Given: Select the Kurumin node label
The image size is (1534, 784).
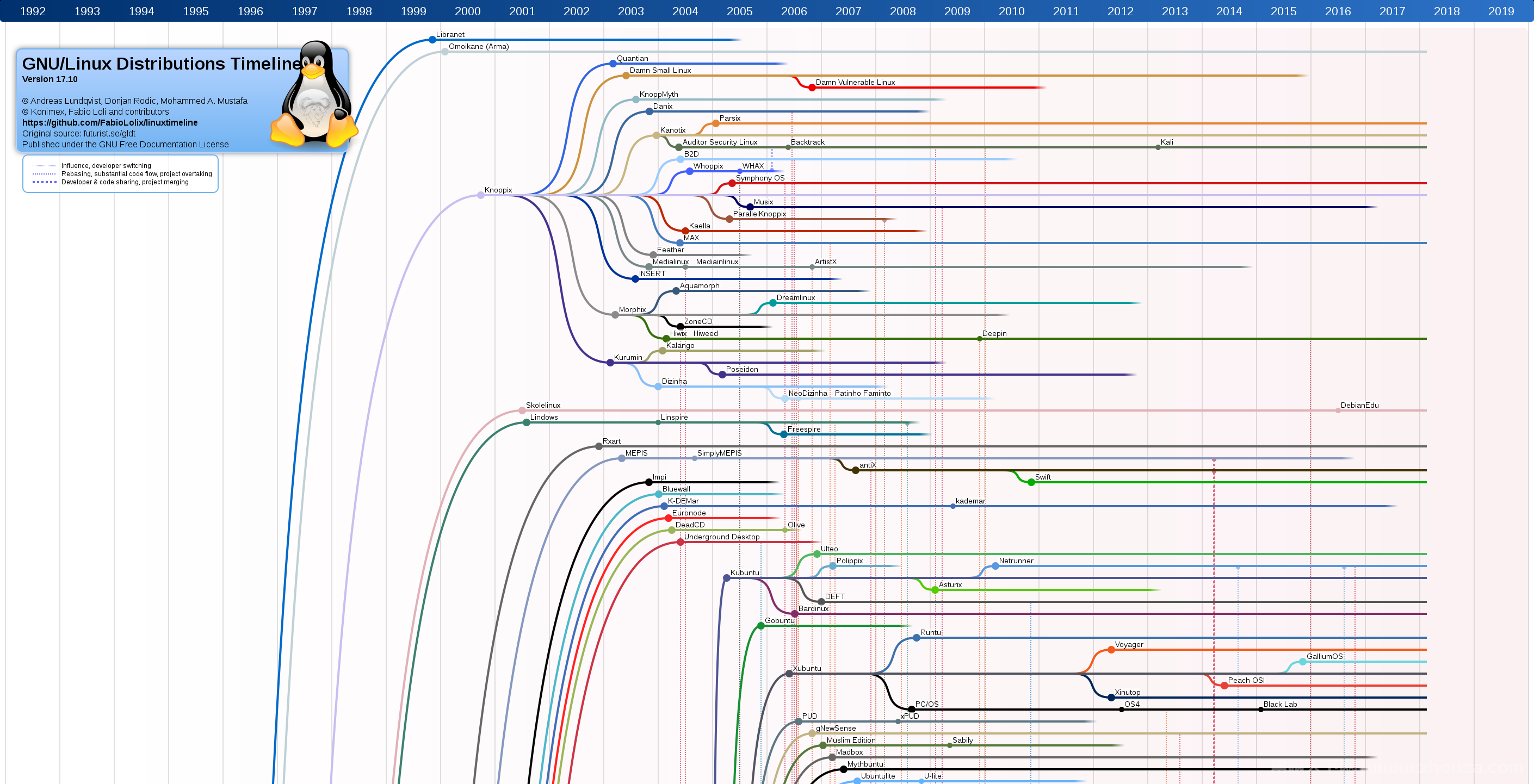Looking at the screenshot, I should tap(628, 358).
